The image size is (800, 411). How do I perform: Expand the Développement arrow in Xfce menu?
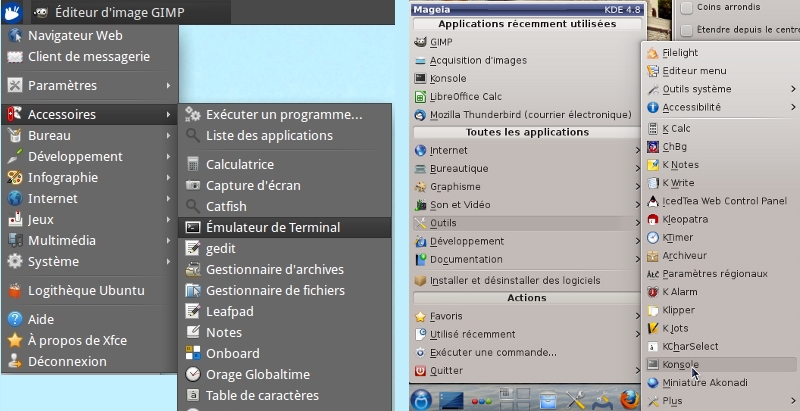coord(168,156)
